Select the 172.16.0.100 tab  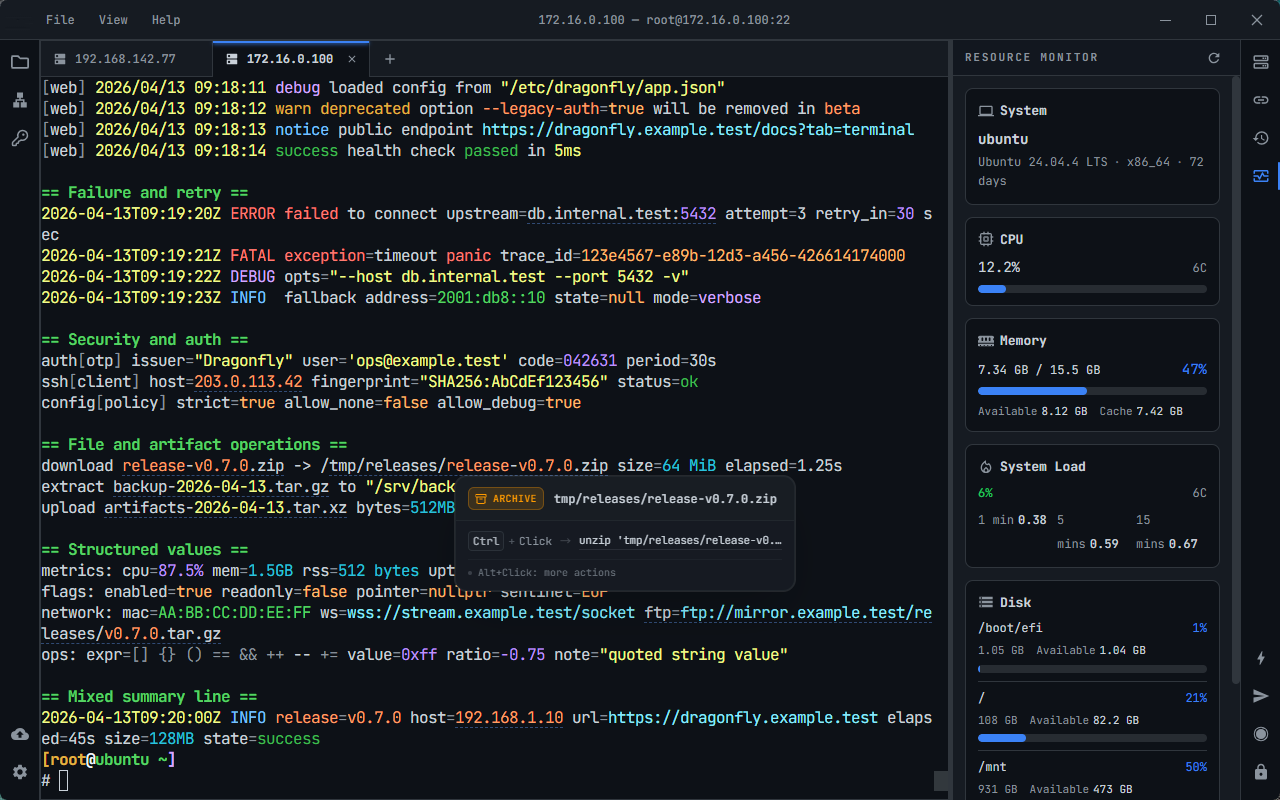[x=291, y=59]
